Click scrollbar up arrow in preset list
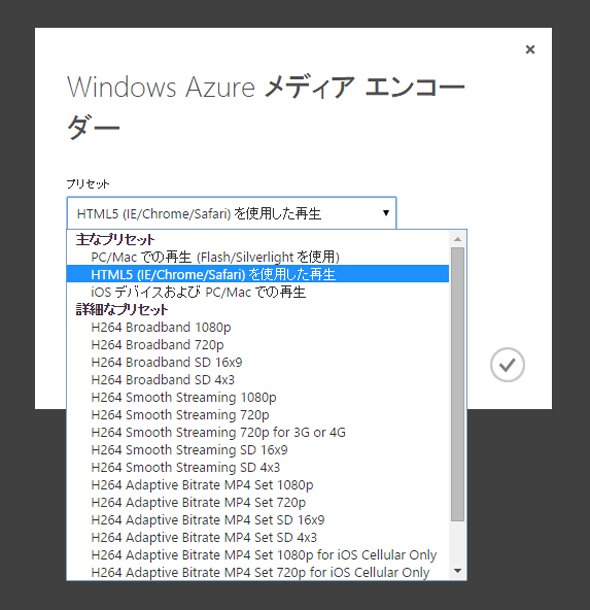The image size is (590, 610). 458,239
